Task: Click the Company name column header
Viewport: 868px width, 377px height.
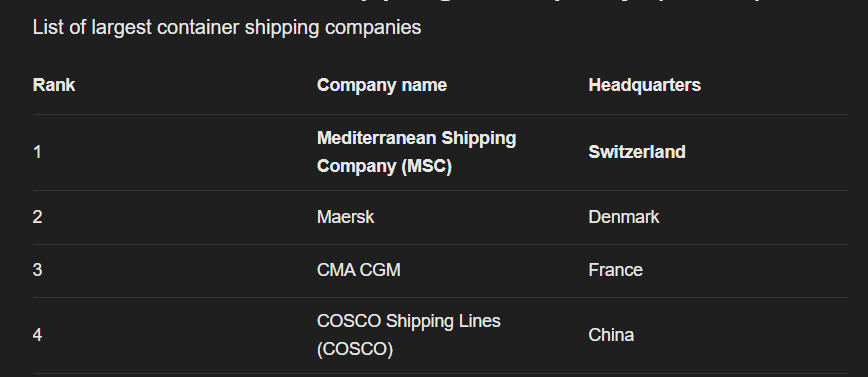Action: [381, 85]
